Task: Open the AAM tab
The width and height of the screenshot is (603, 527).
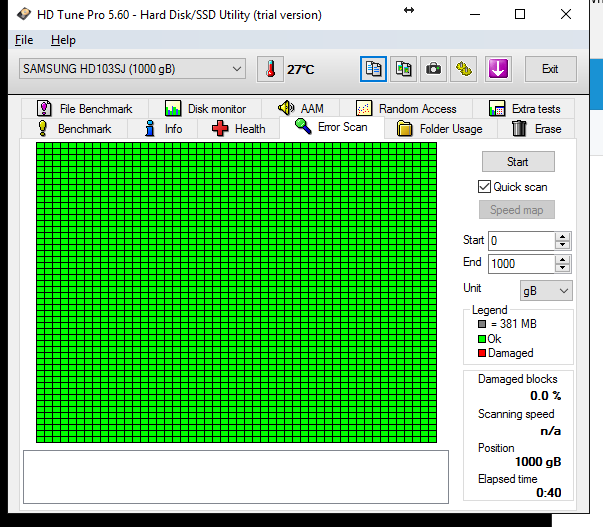Action: coord(301,108)
